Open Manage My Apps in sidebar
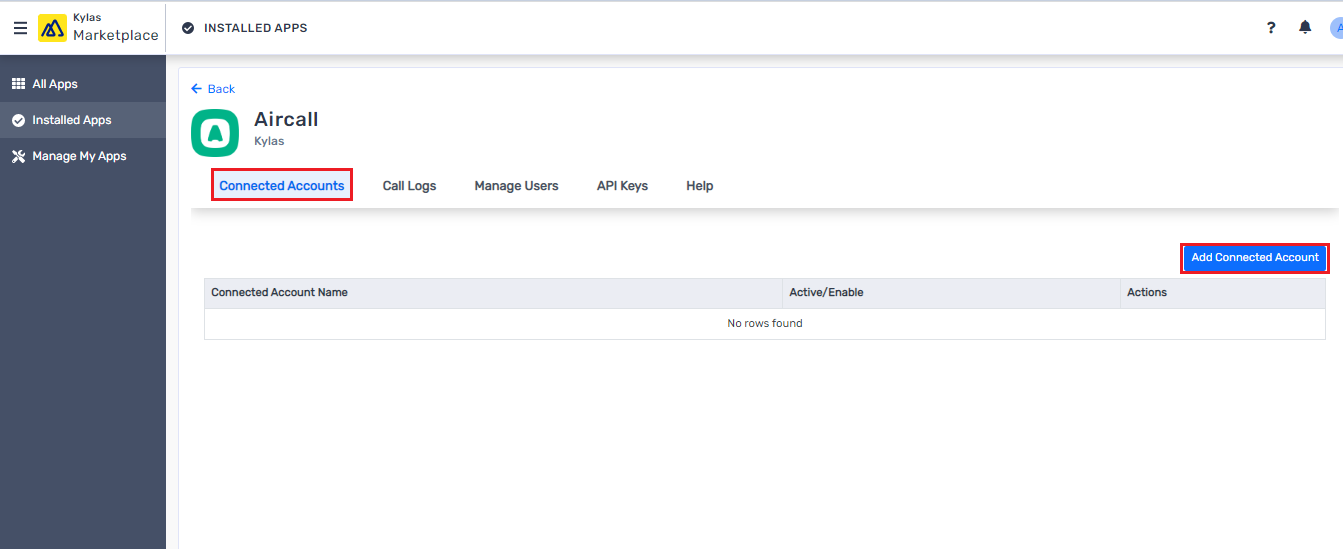This screenshot has width=1343, height=549. (x=83, y=156)
